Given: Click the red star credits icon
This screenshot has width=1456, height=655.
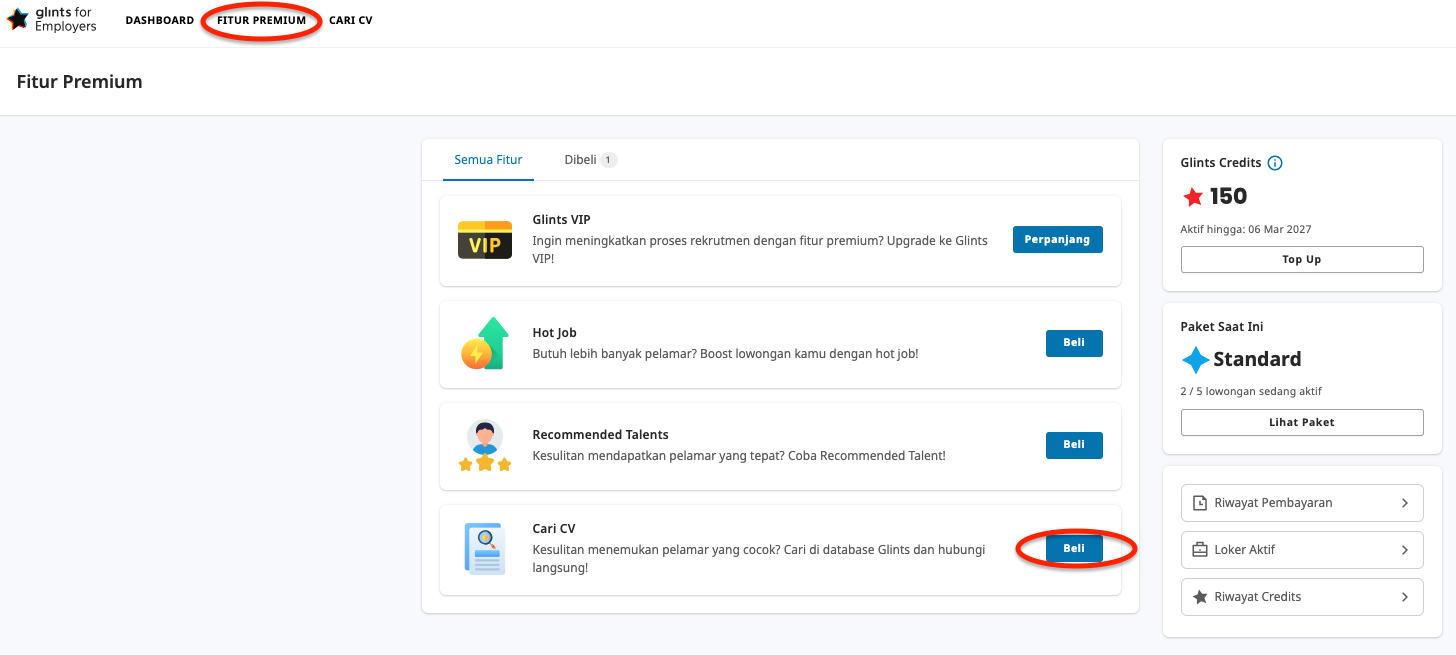Looking at the screenshot, I should click(1193, 197).
